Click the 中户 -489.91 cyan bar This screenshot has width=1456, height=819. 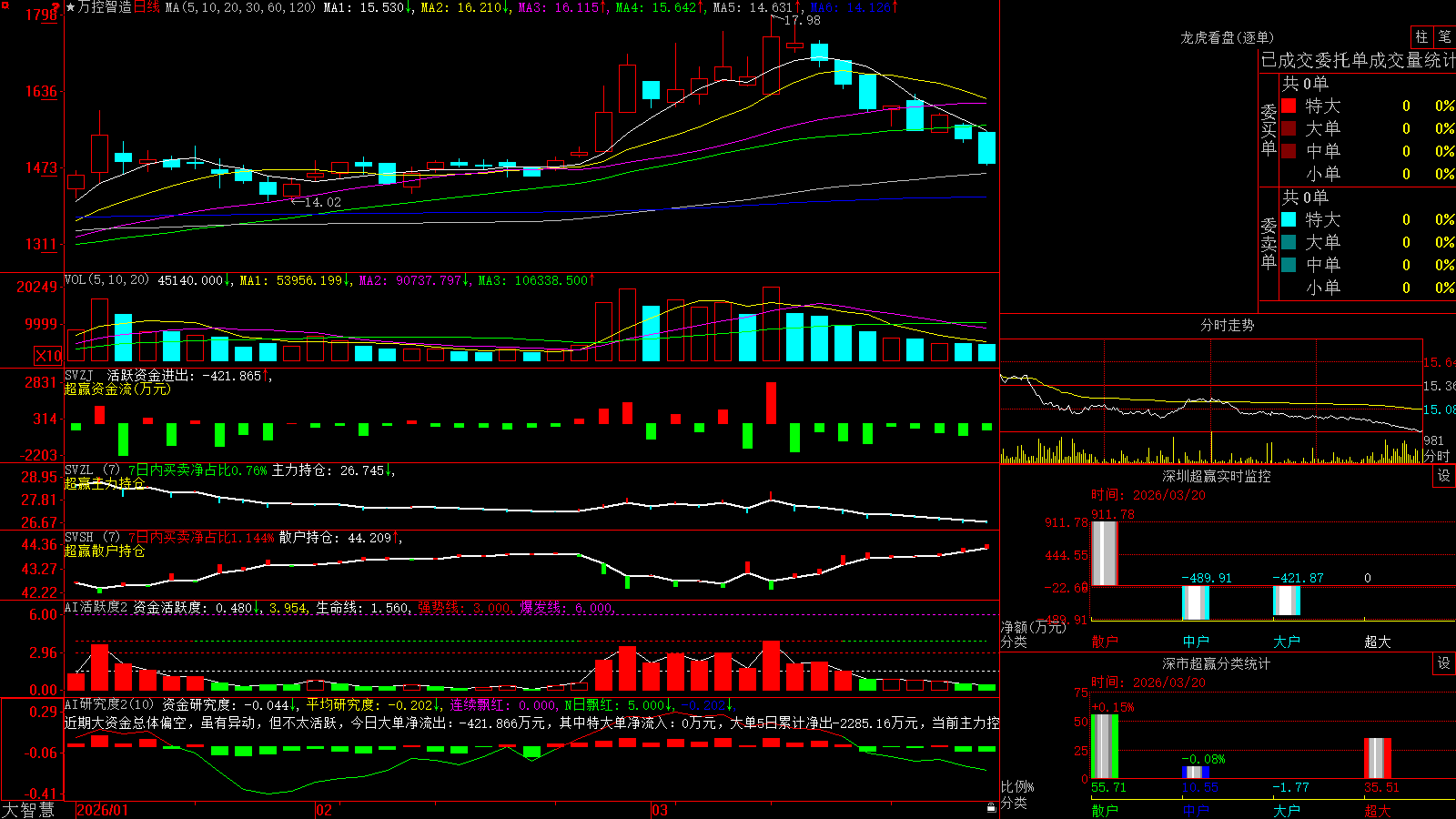[x=1196, y=602]
